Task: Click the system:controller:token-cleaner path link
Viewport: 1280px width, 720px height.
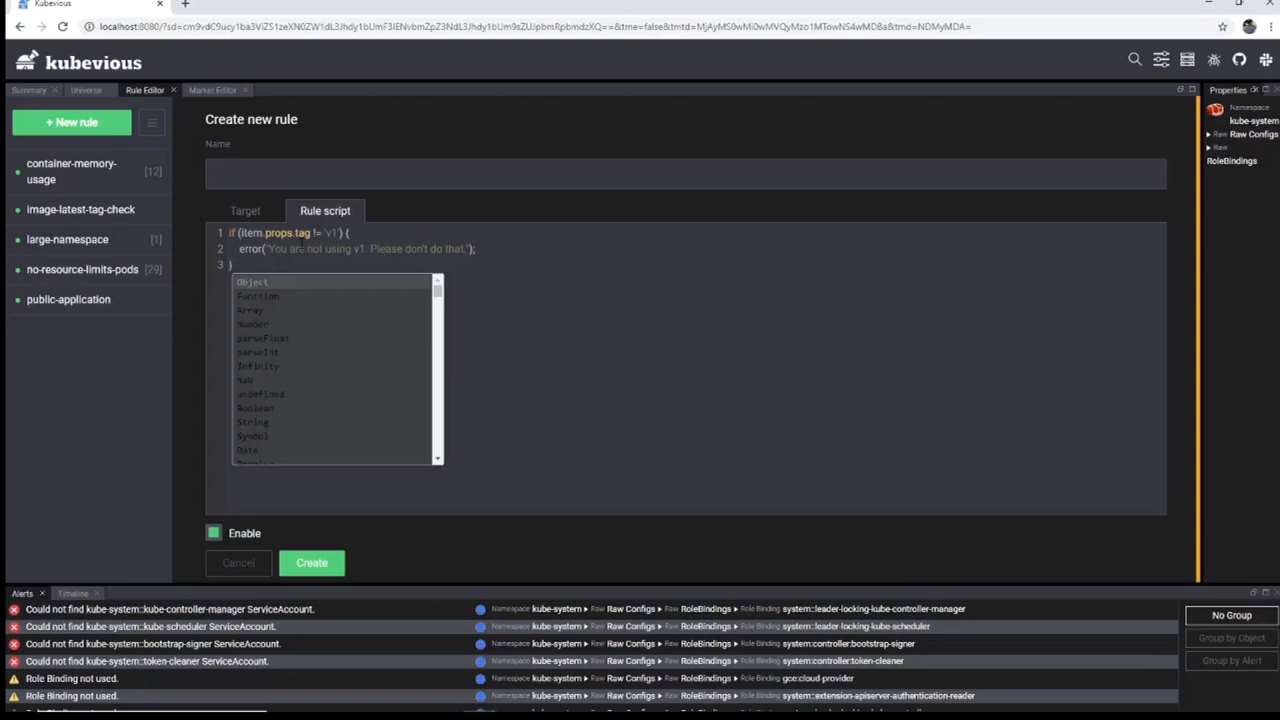Action: 843,661
